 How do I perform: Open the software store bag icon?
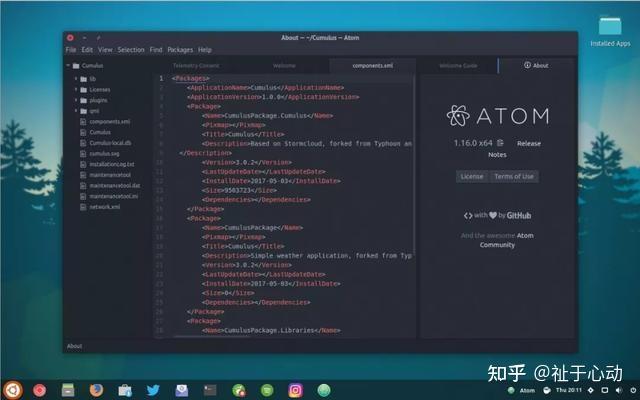pos(125,390)
